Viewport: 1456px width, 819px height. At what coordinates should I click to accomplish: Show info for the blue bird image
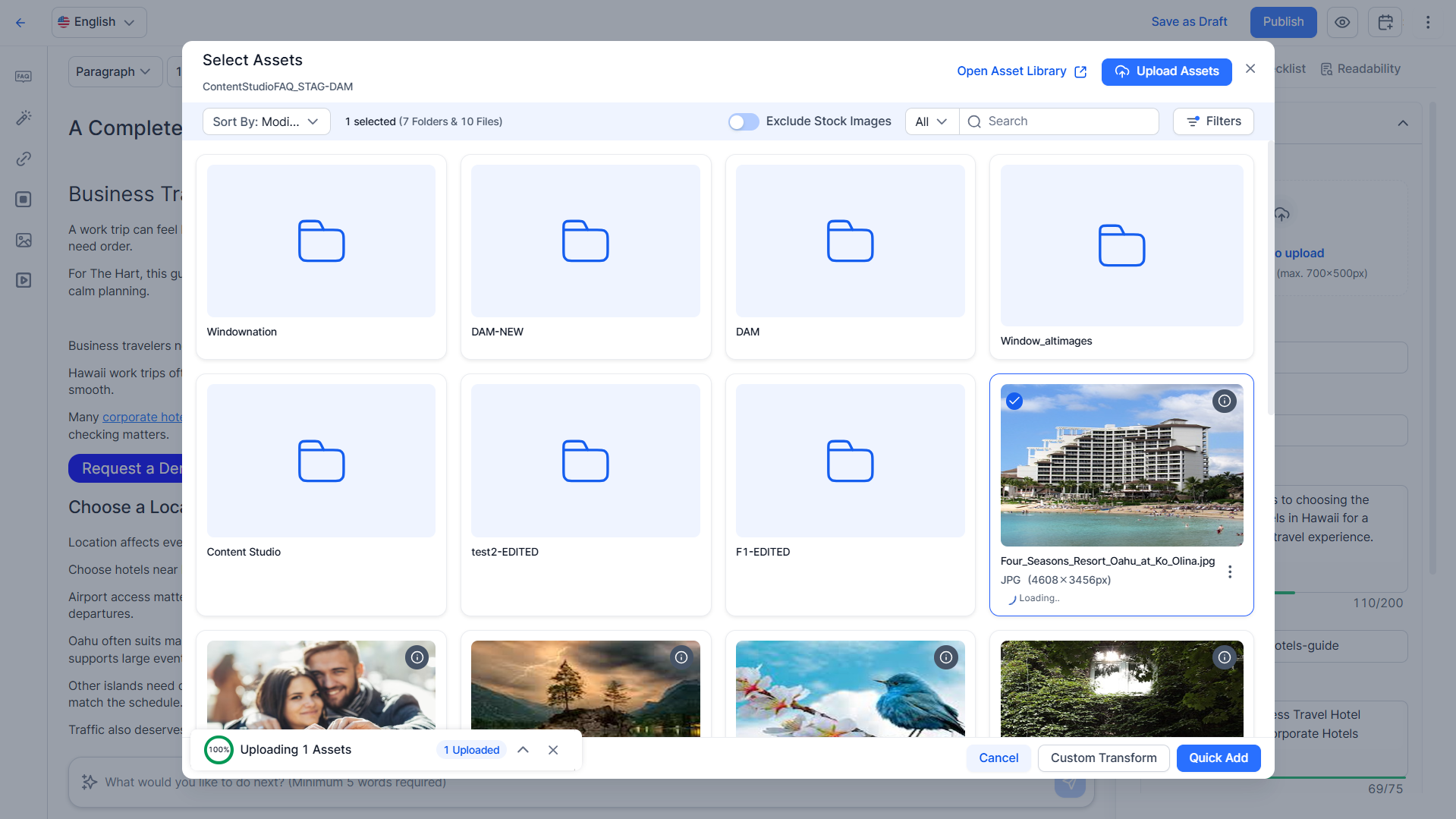click(x=946, y=657)
